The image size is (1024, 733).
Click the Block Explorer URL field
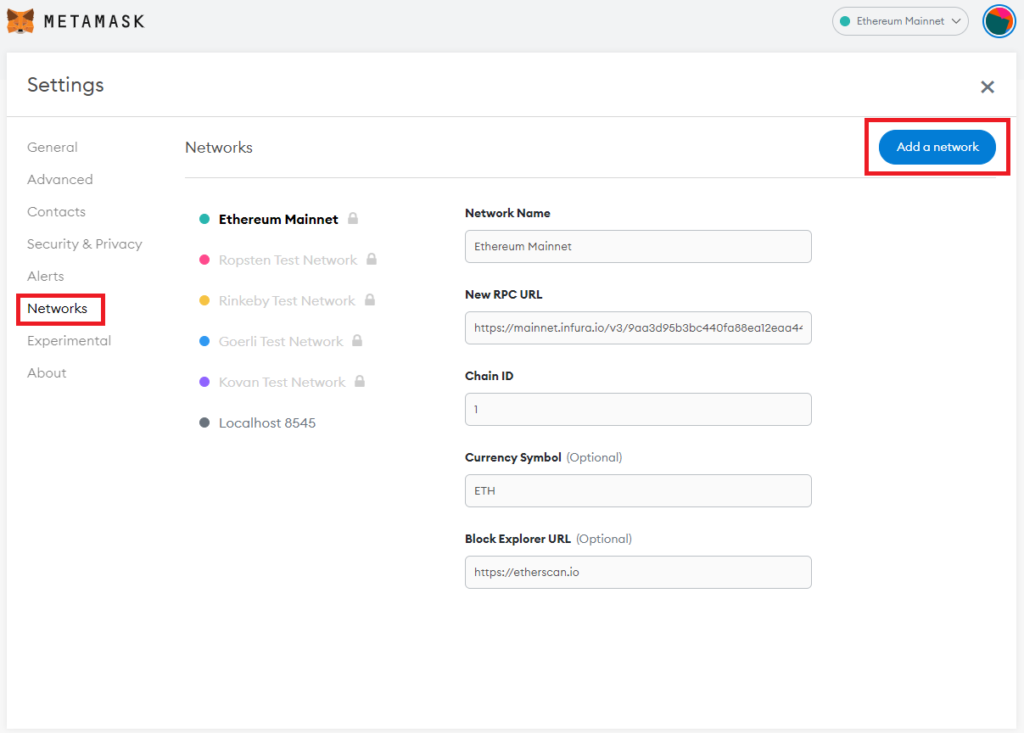(x=638, y=572)
